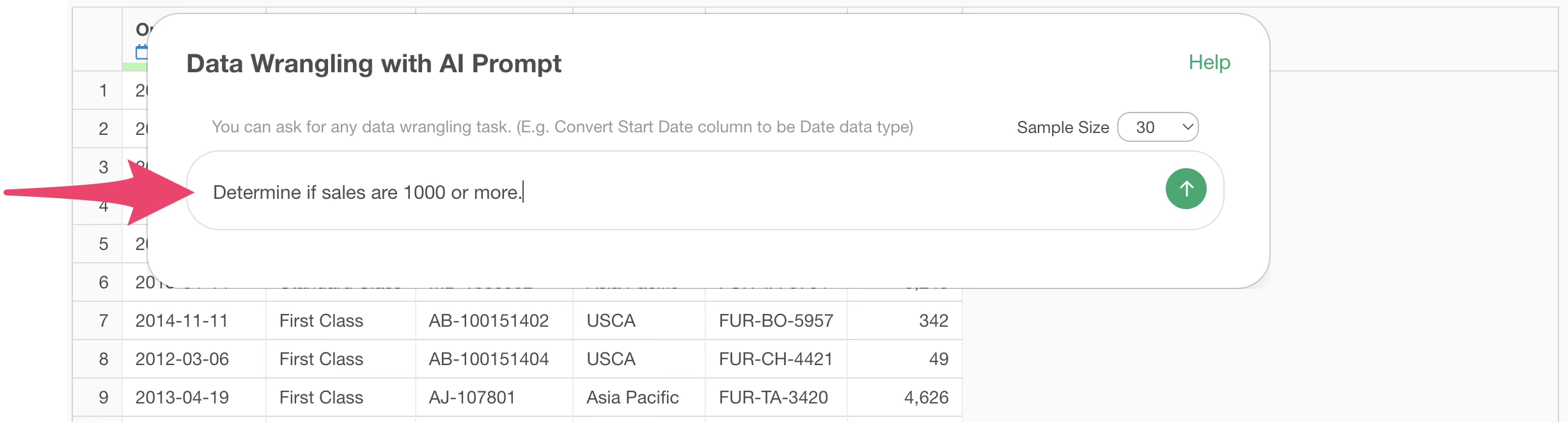Click the green send arrow button

[x=1186, y=189]
